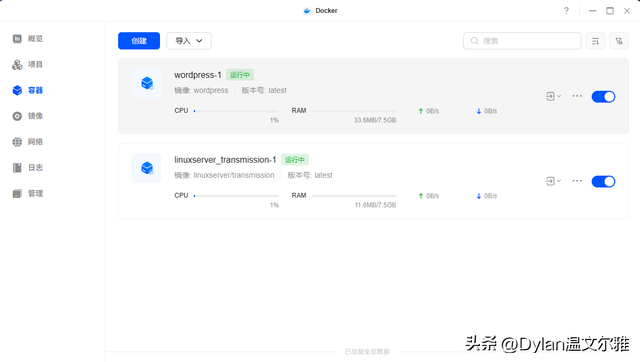Click the linuxserver_transmission-1 download speed arrow
The width and height of the screenshot is (640, 362).
[x=479, y=196]
